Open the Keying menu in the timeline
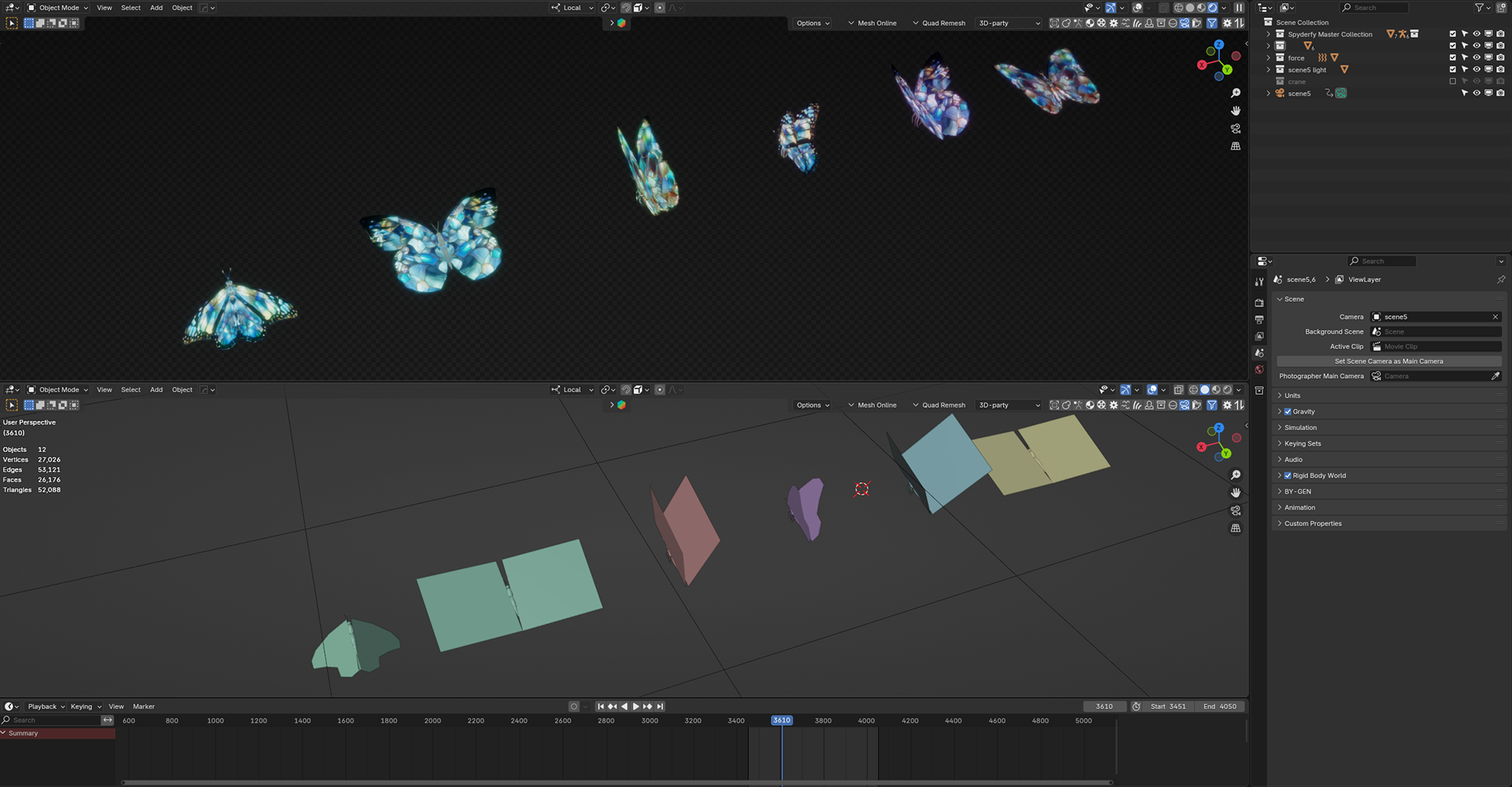Image resolution: width=1512 pixels, height=787 pixels. click(x=86, y=707)
